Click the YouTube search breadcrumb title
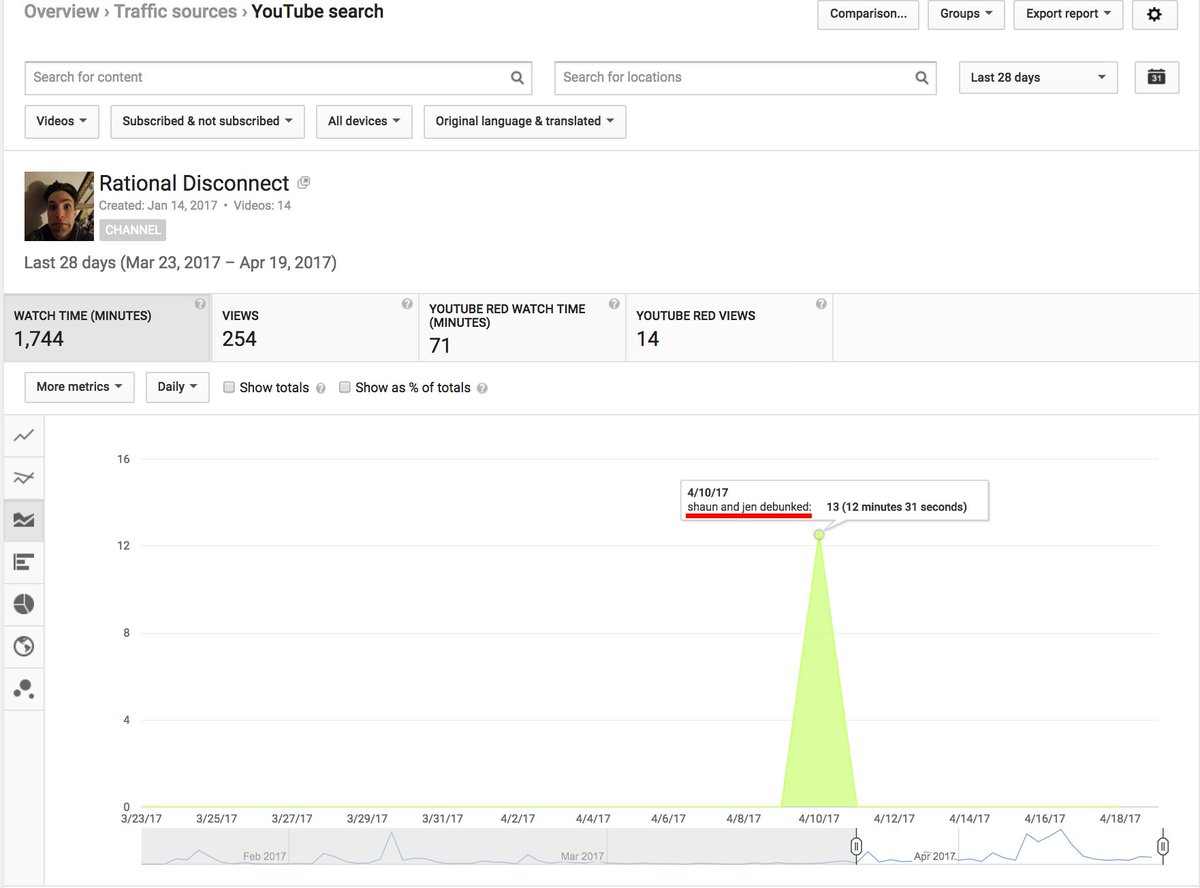The width and height of the screenshot is (1200, 888). click(317, 12)
